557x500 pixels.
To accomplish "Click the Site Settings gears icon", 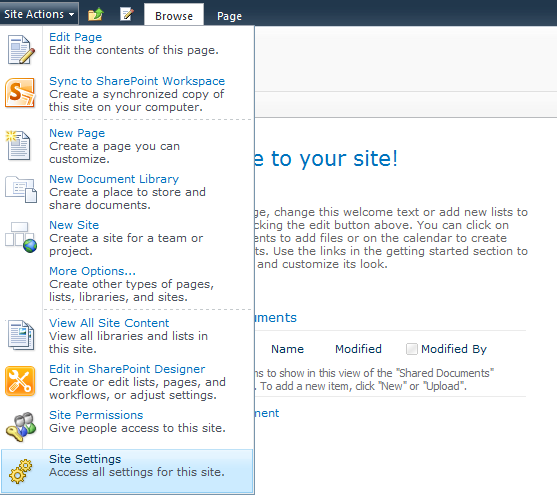I will point(20,471).
